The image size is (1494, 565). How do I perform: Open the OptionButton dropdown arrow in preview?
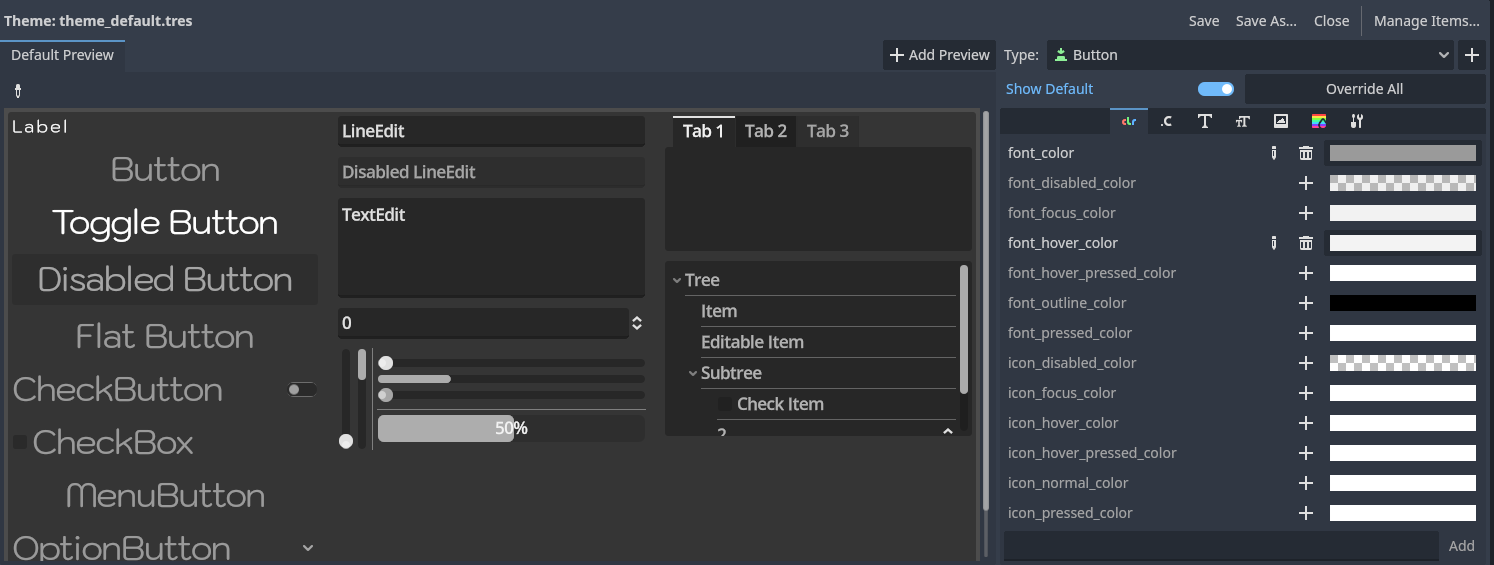coord(308,547)
